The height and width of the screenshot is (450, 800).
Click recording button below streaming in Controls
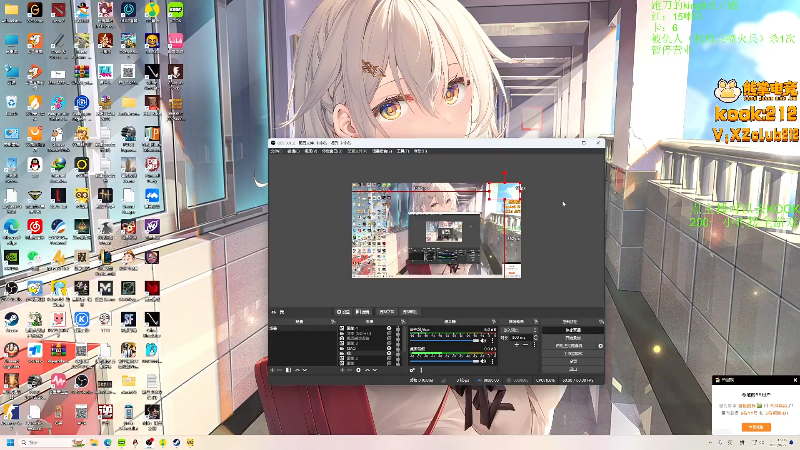pos(573,338)
